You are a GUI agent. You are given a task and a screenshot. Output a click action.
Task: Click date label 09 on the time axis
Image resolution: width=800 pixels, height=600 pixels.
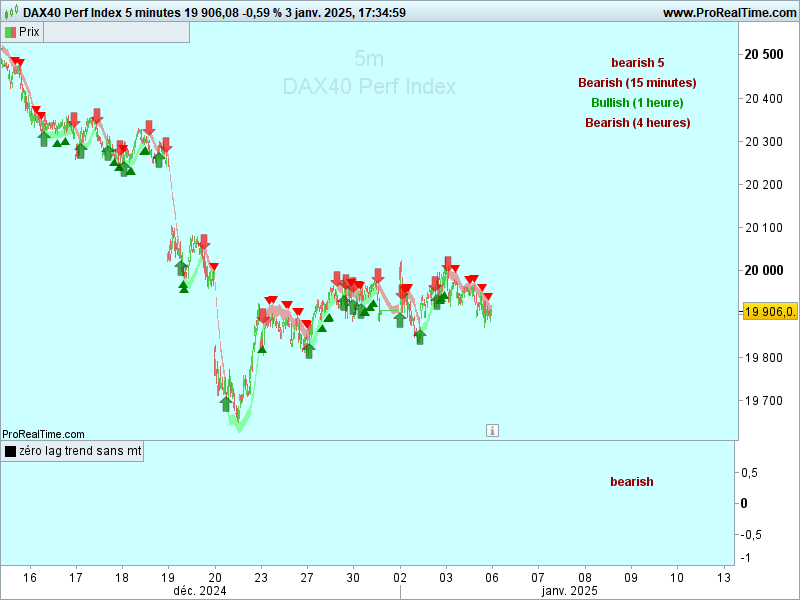pyautogui.click(x=631, y=578)
